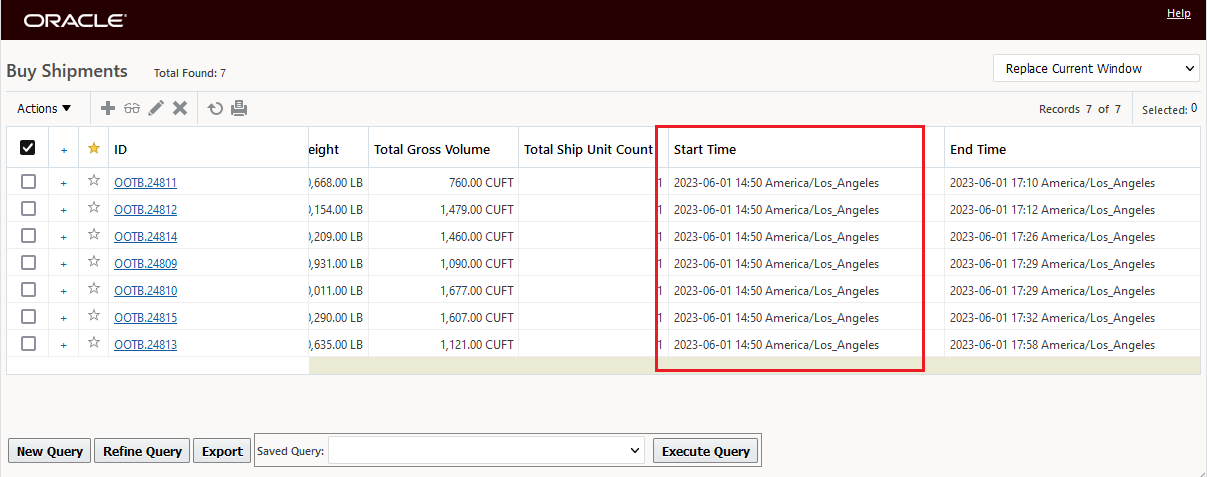Screen dimensions: 1207x477
Task: Select the 1,479.00 CUFT volume cell
Action: 443,210
